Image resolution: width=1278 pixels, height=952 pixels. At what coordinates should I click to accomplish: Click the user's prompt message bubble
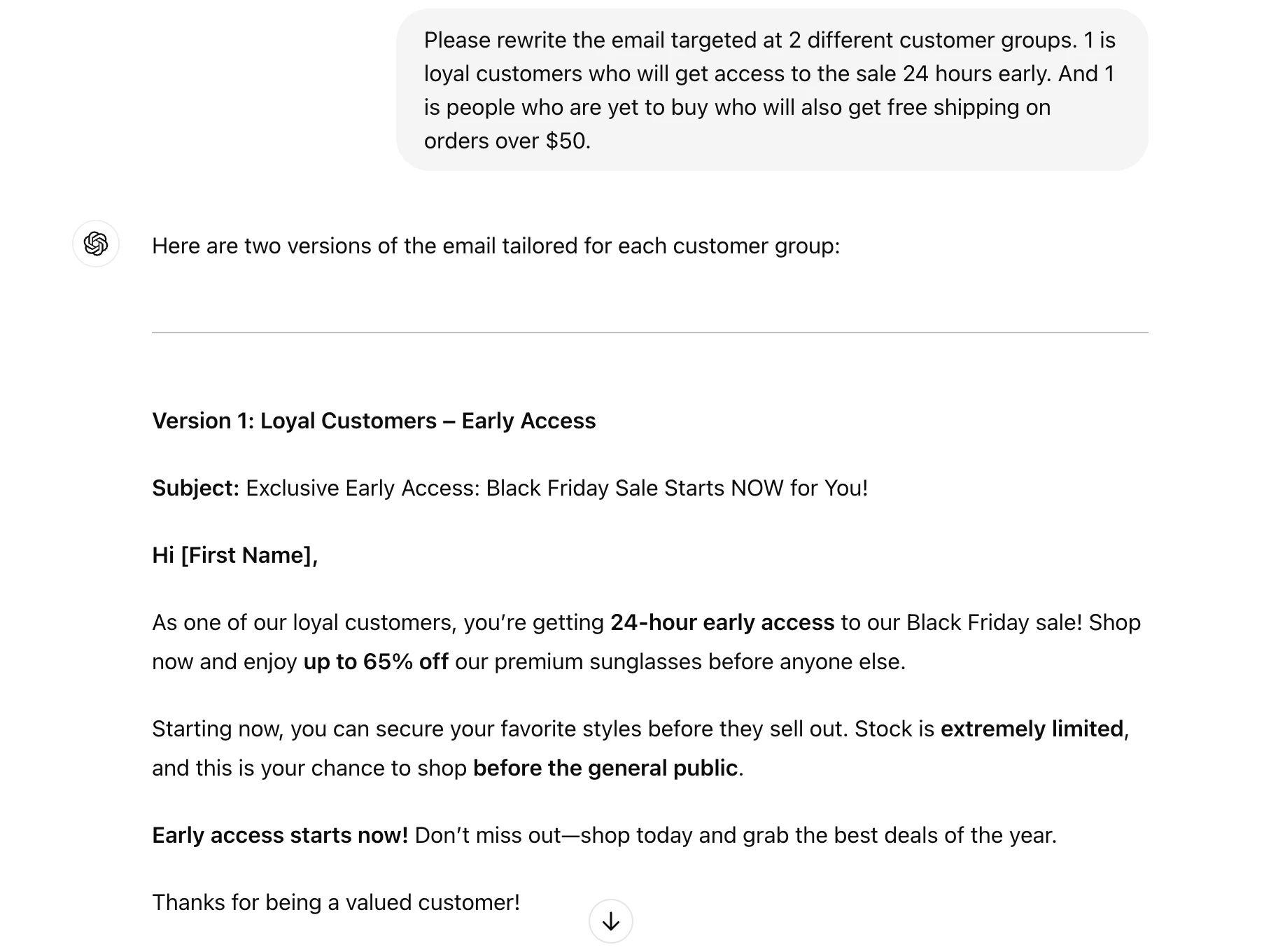(x=771, y=90)
